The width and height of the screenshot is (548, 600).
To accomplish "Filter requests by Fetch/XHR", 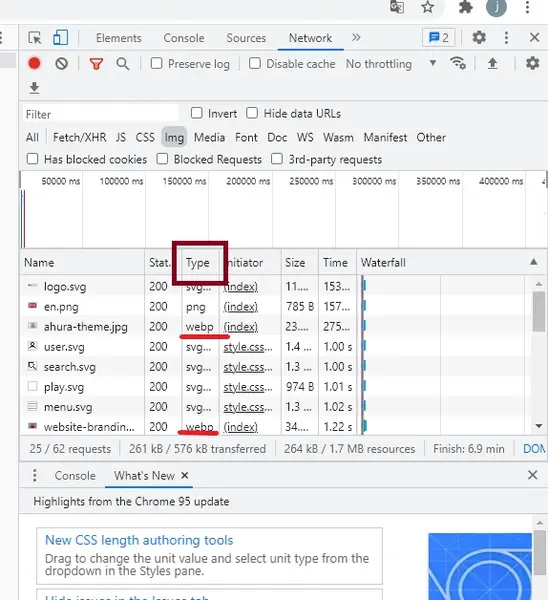I will [80, 137].
